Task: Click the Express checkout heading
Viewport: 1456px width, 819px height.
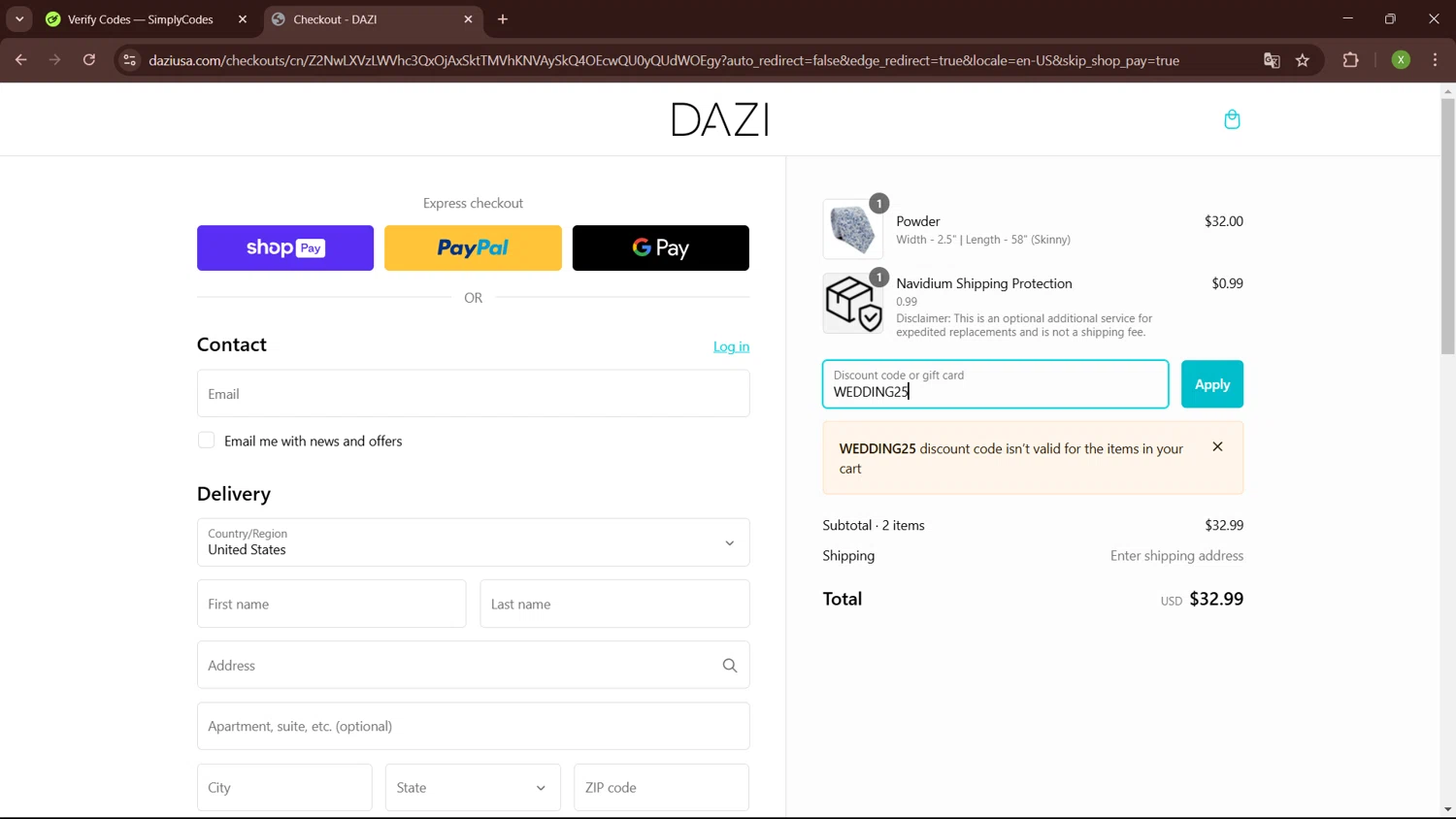Action: 473,203
